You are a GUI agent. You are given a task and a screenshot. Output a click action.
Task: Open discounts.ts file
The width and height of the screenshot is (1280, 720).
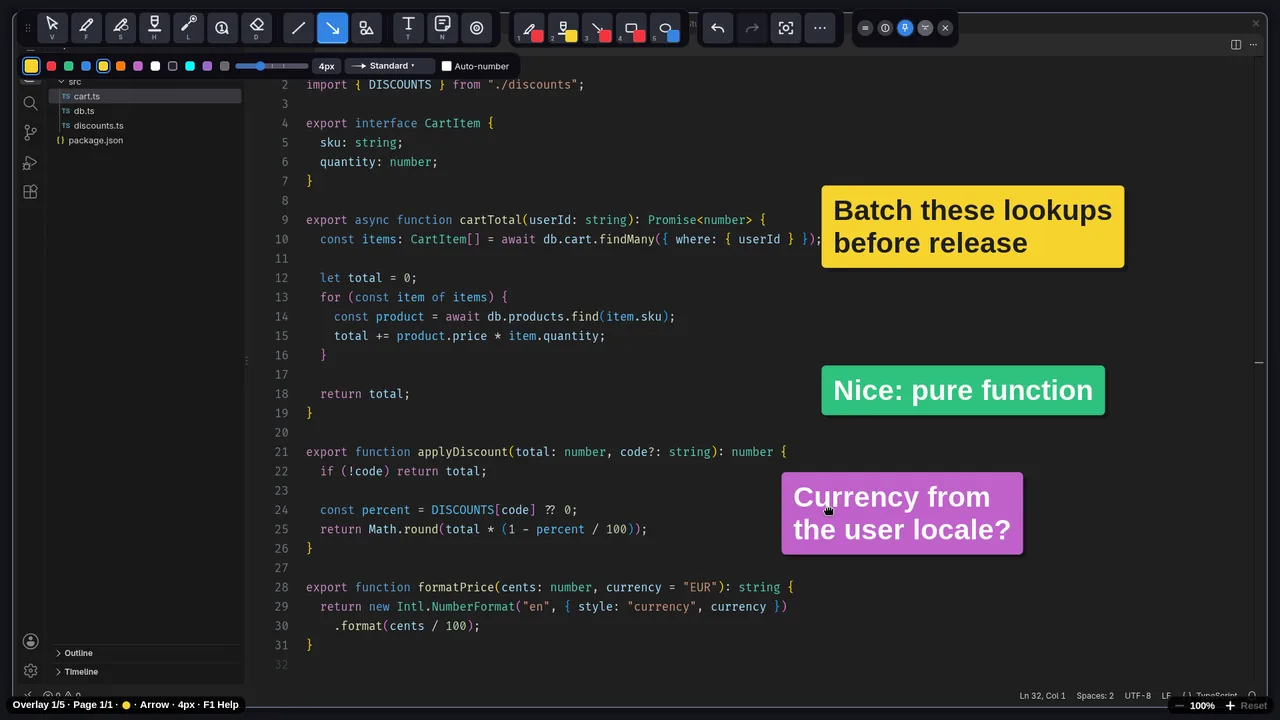98,126
